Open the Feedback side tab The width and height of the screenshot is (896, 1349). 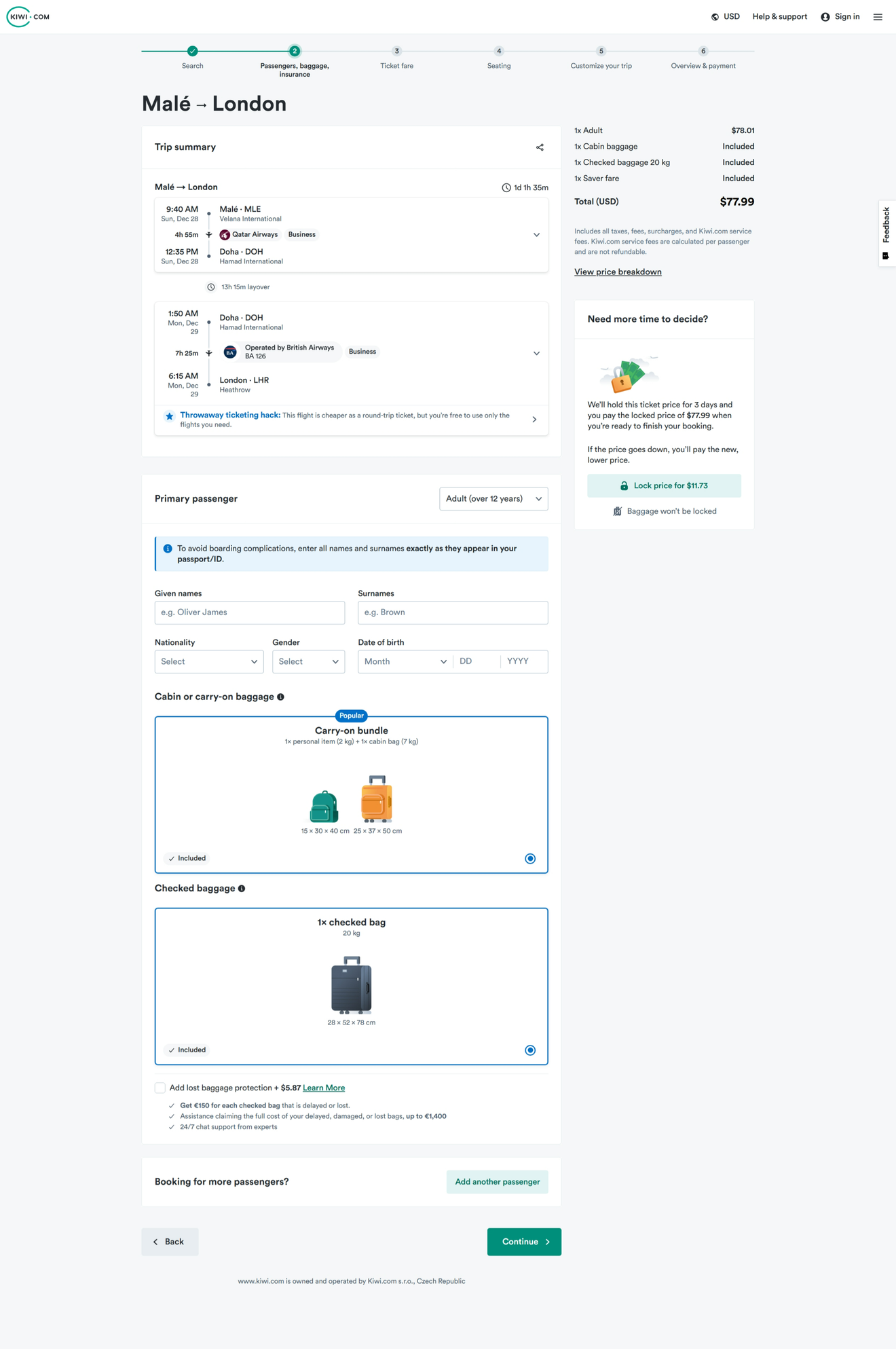[886, 233]
